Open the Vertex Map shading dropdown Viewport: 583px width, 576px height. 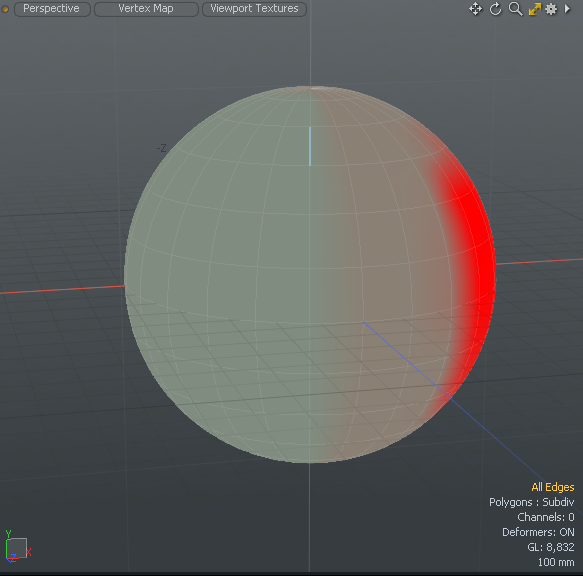point(146,9)
